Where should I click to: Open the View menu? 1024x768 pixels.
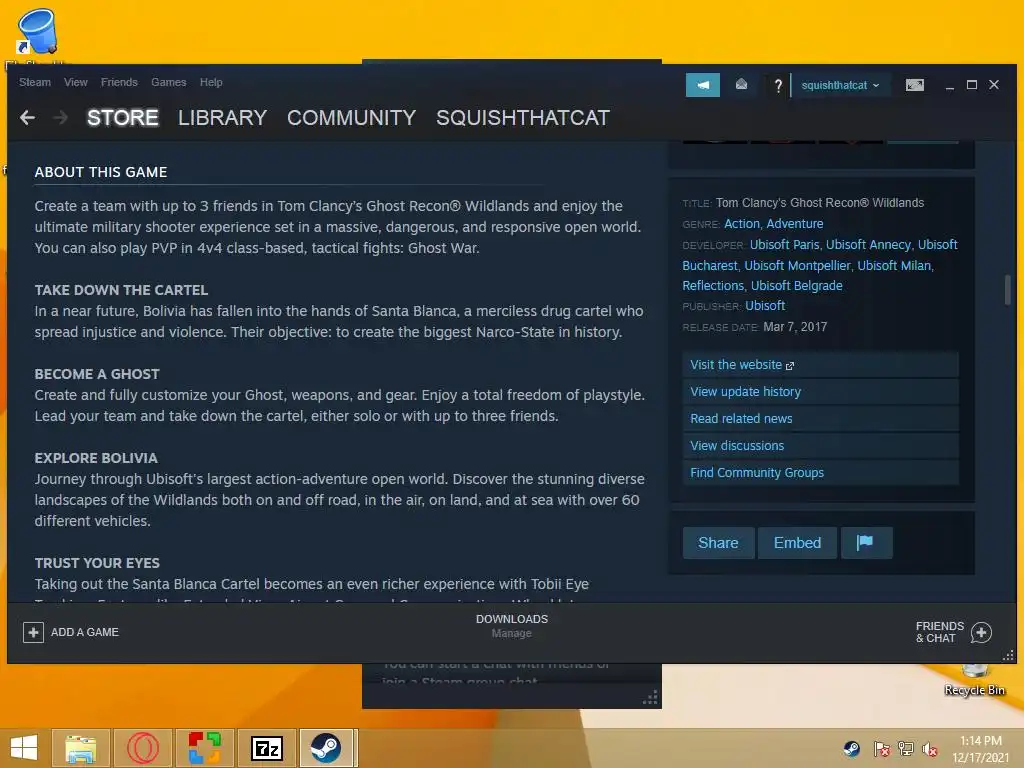tap(76, 82)
